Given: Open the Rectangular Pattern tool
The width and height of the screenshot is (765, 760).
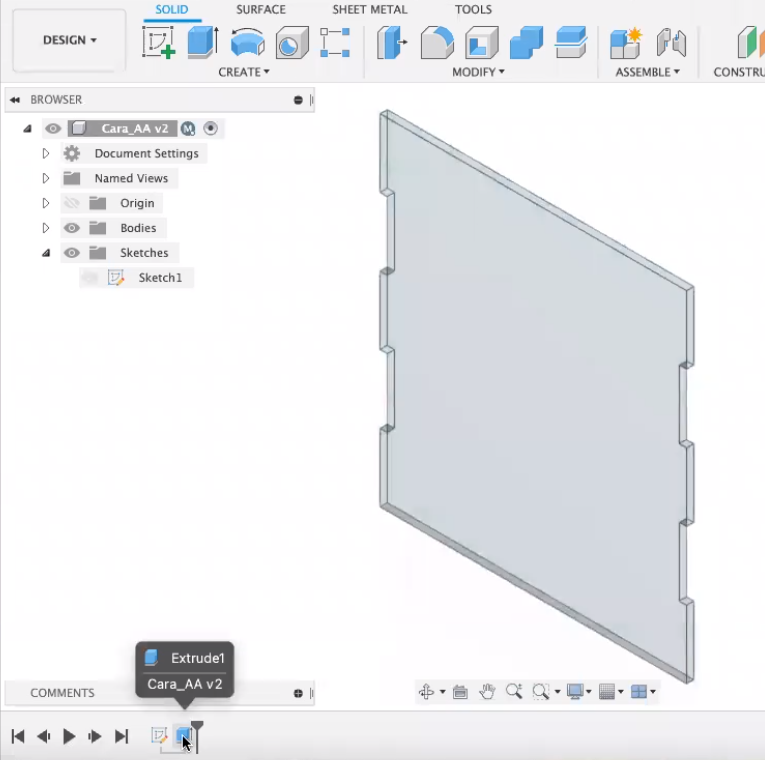Looking at the screenshot, I should pyautogui.click(x=335, y=42).
